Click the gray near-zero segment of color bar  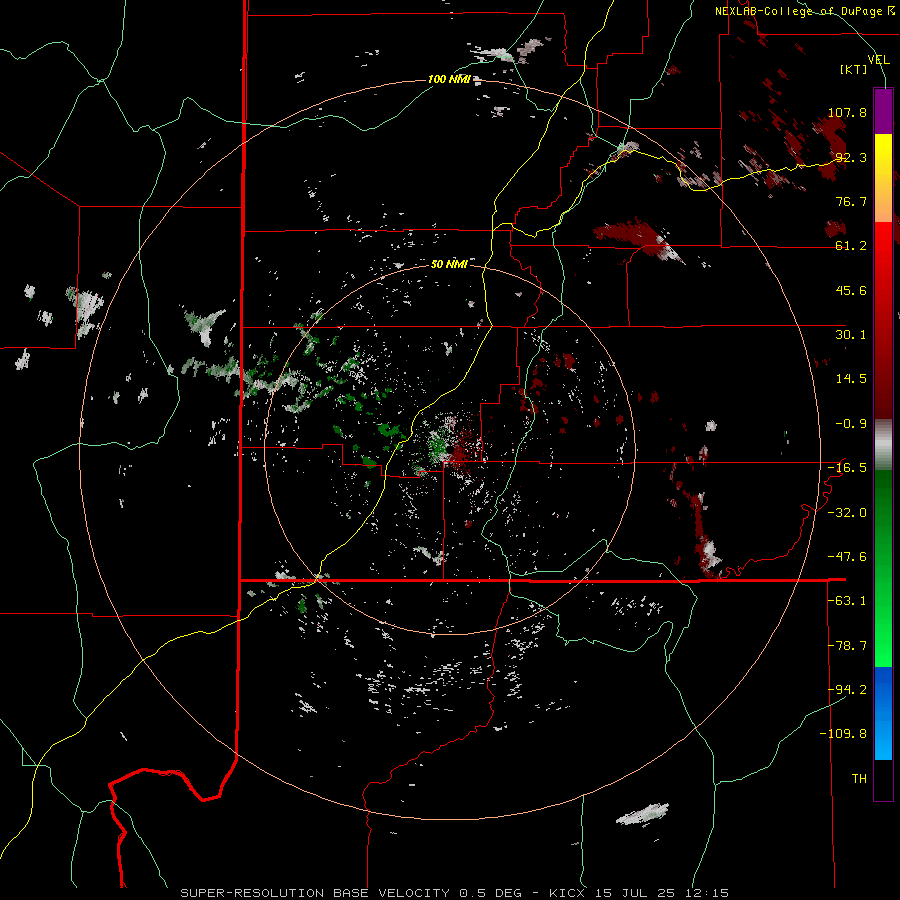883,445
